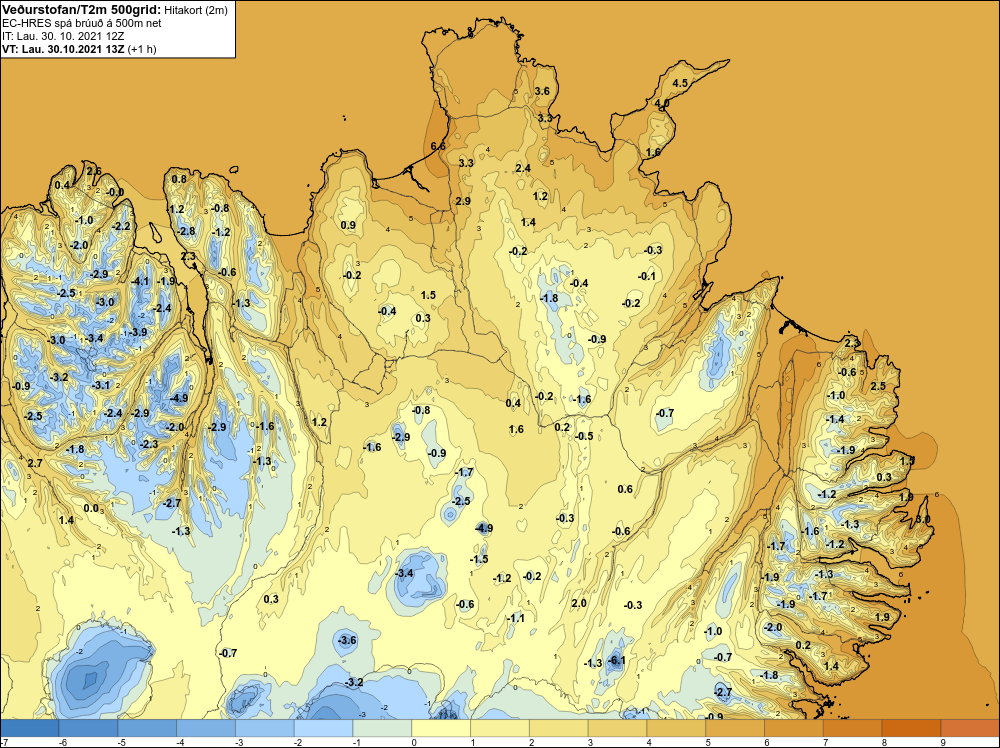
Task: Click the -2.8 temperature value
Action: click(x=186, y=231)
